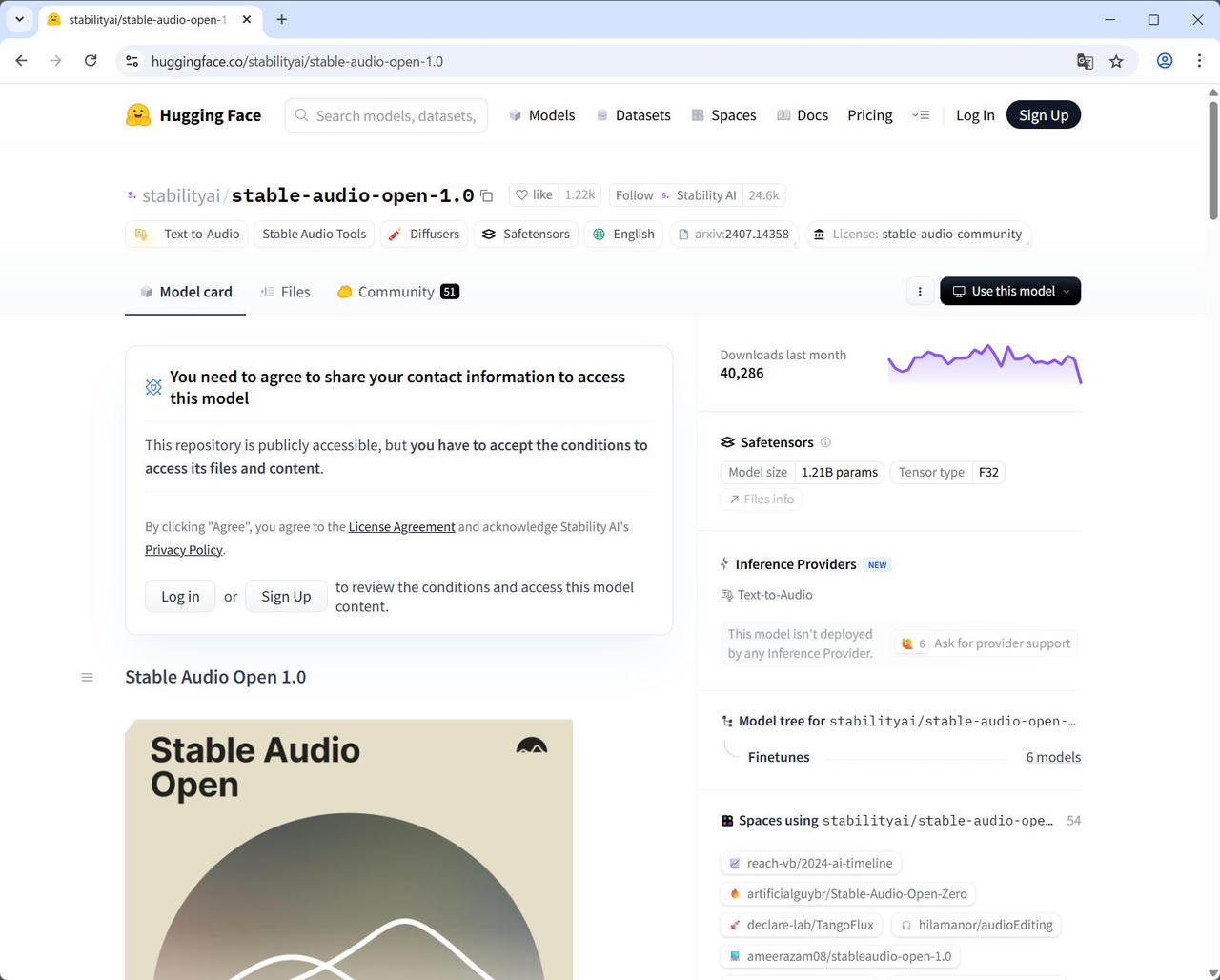Screen dimensions: 1220x980
Task: Open the Files info link
Action: coord(762,499)
